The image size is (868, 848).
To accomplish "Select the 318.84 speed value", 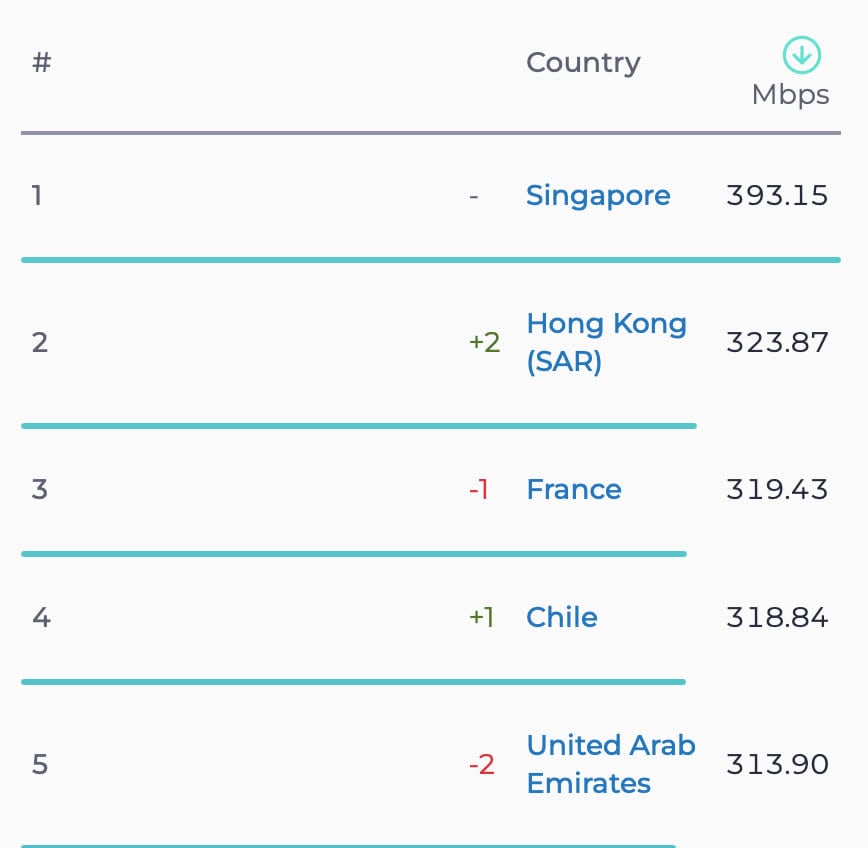I will click(777, 617).
